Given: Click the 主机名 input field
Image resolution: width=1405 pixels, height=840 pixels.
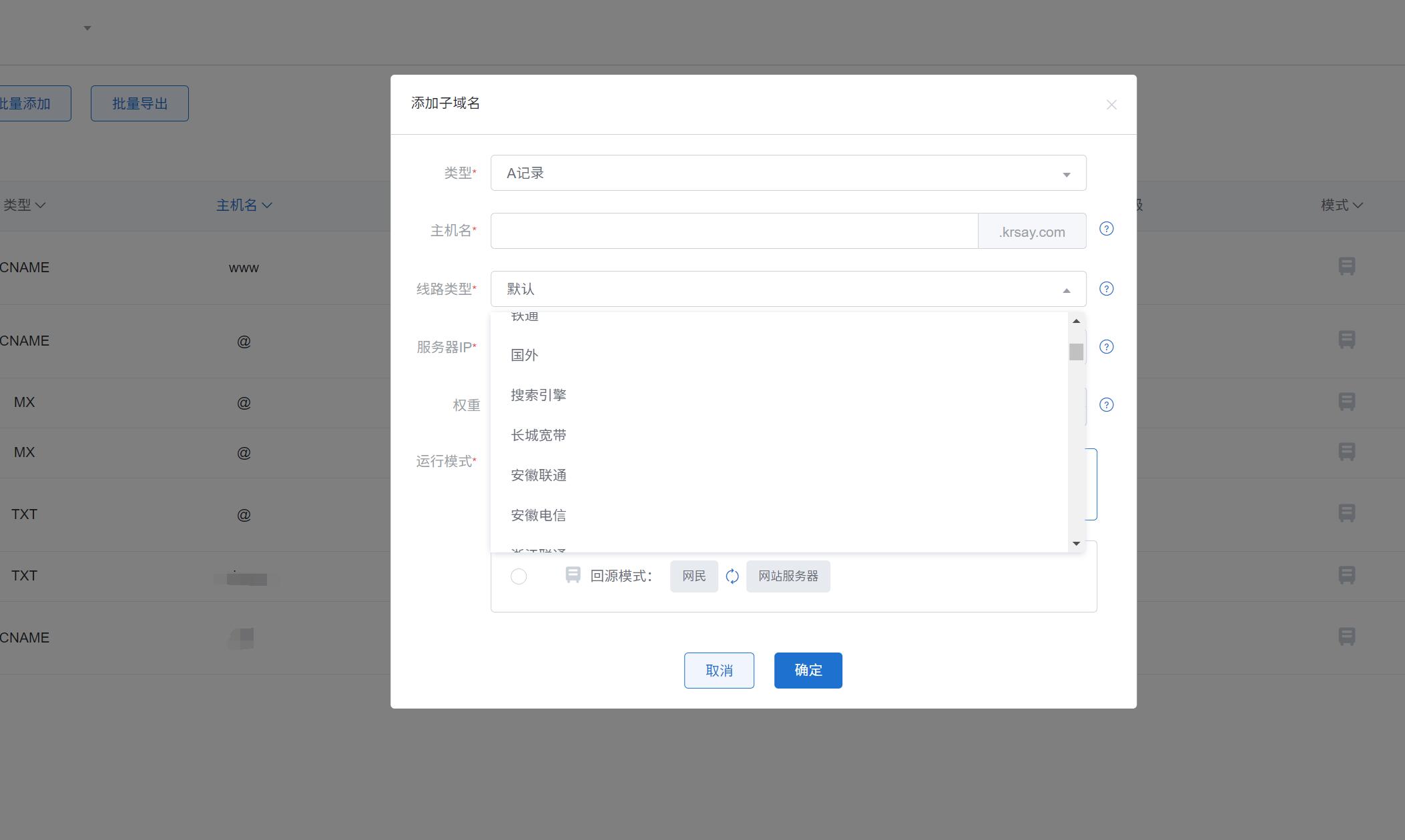Looking at the screenshot, I should (x=734, y=231).
